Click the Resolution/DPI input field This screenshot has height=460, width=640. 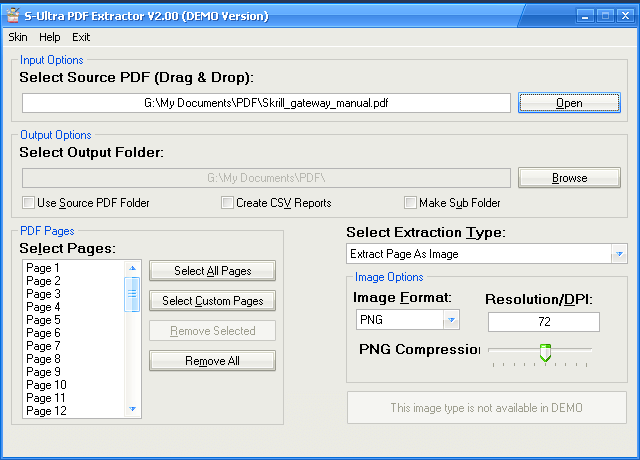543,321
